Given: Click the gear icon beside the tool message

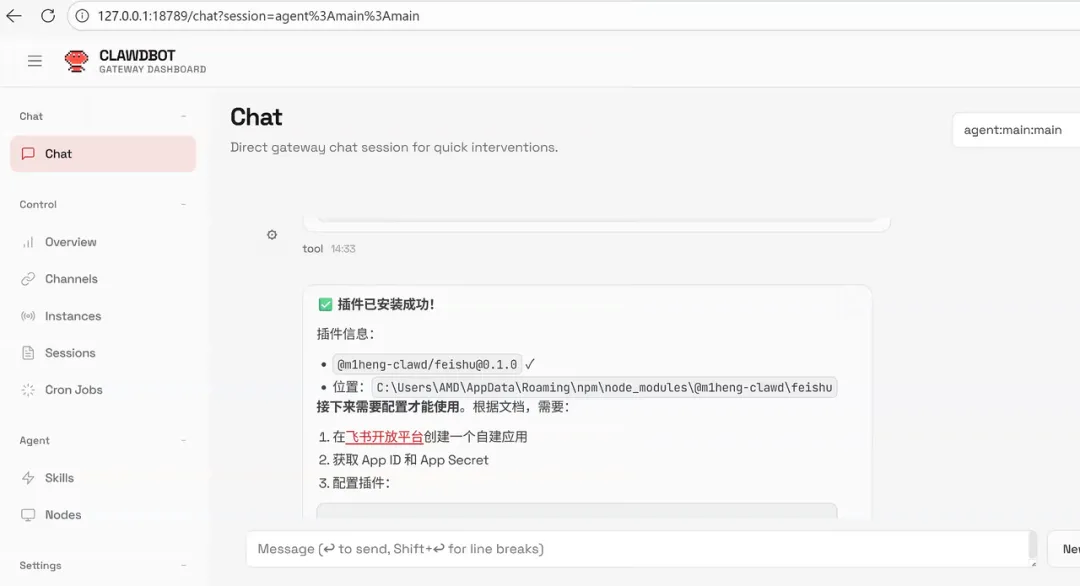Looking at the screenshot, I should 271,234.
